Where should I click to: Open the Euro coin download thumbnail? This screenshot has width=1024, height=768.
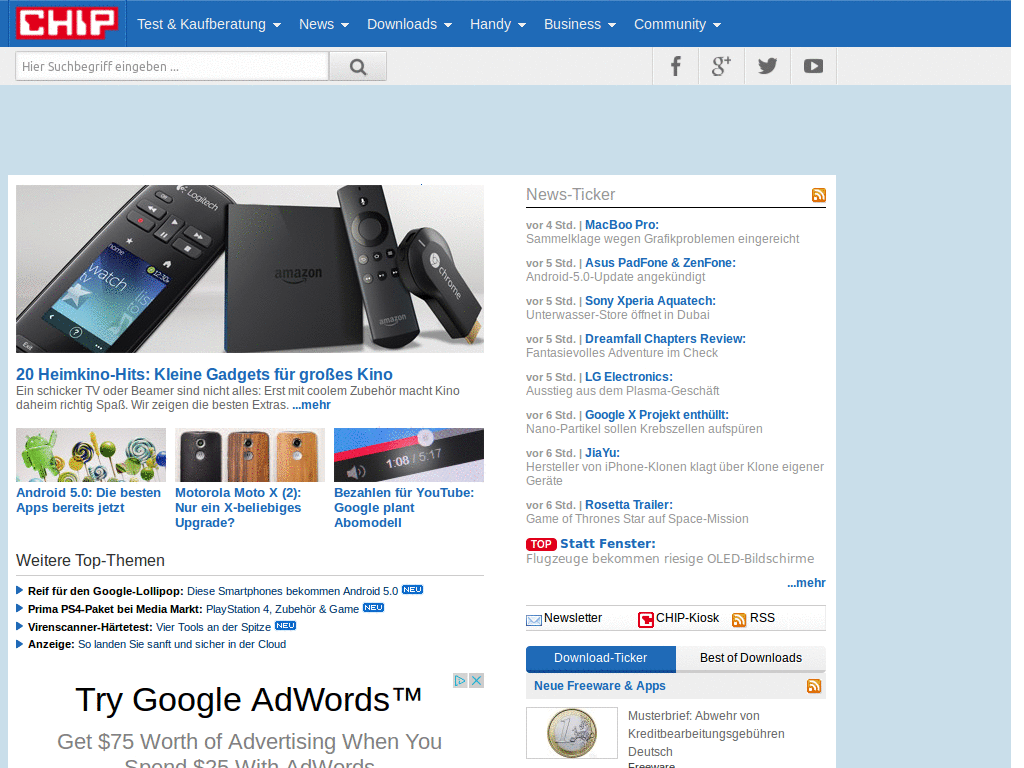(x=572, y=733)
